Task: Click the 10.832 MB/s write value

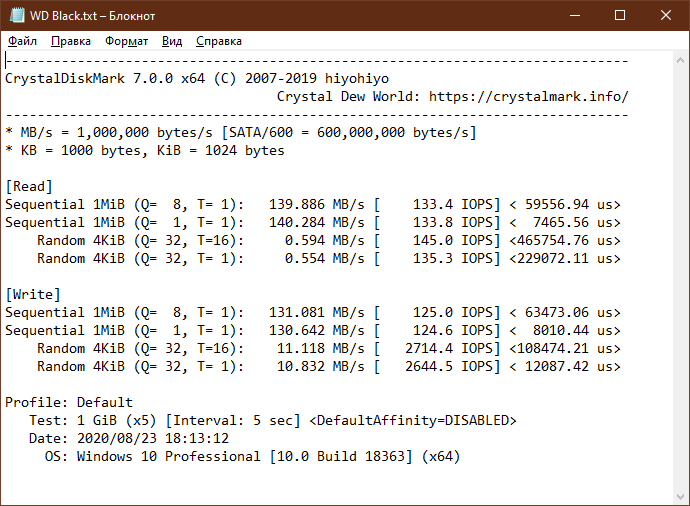Action: [x=321, y=367]
